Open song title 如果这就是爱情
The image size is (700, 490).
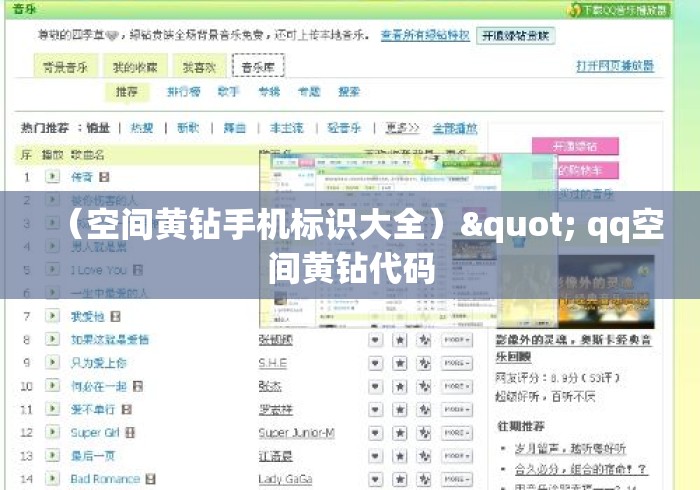tap(110, 340)
